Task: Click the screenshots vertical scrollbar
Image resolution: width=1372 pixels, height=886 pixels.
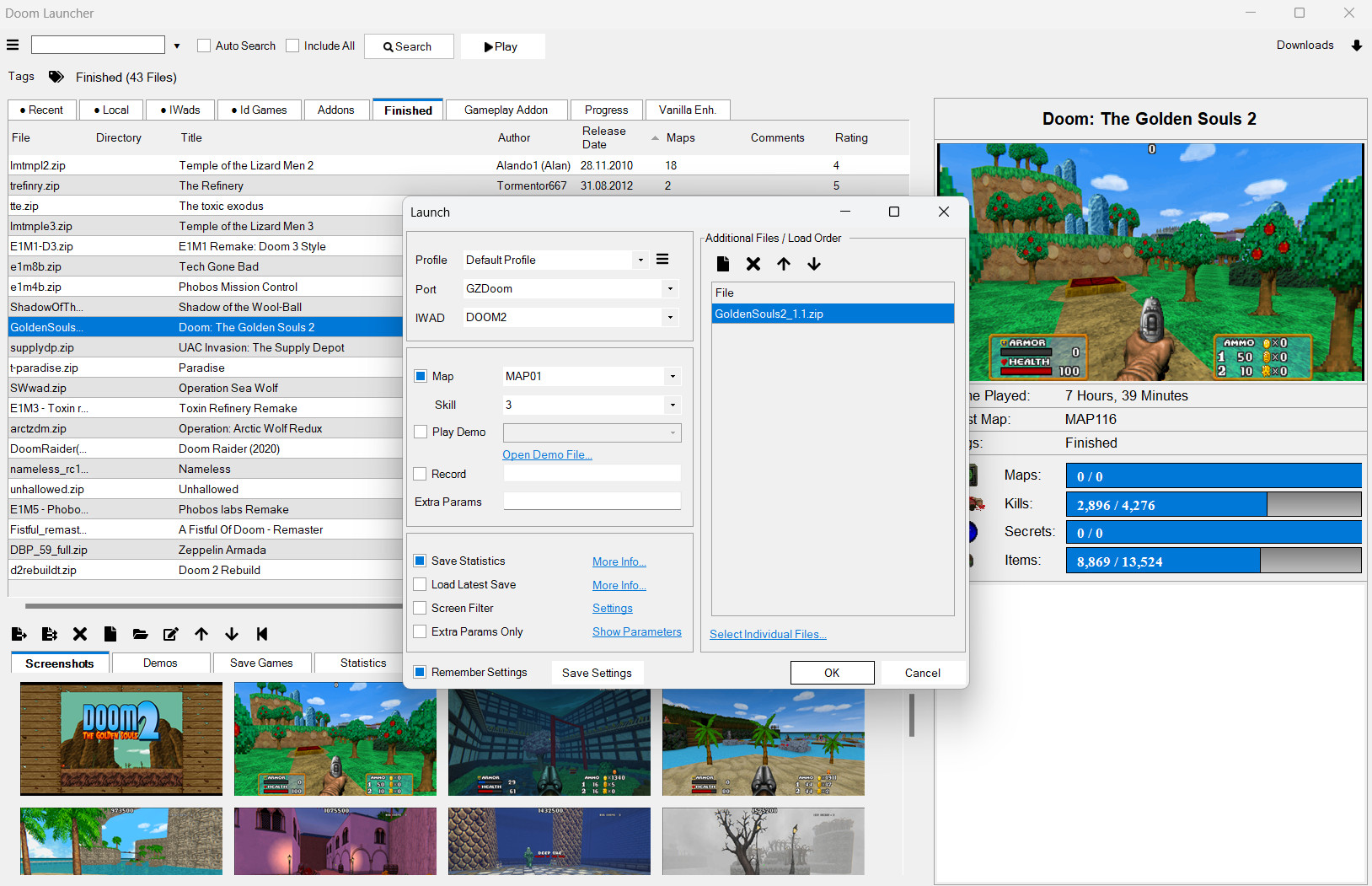Action: point(912,715)
